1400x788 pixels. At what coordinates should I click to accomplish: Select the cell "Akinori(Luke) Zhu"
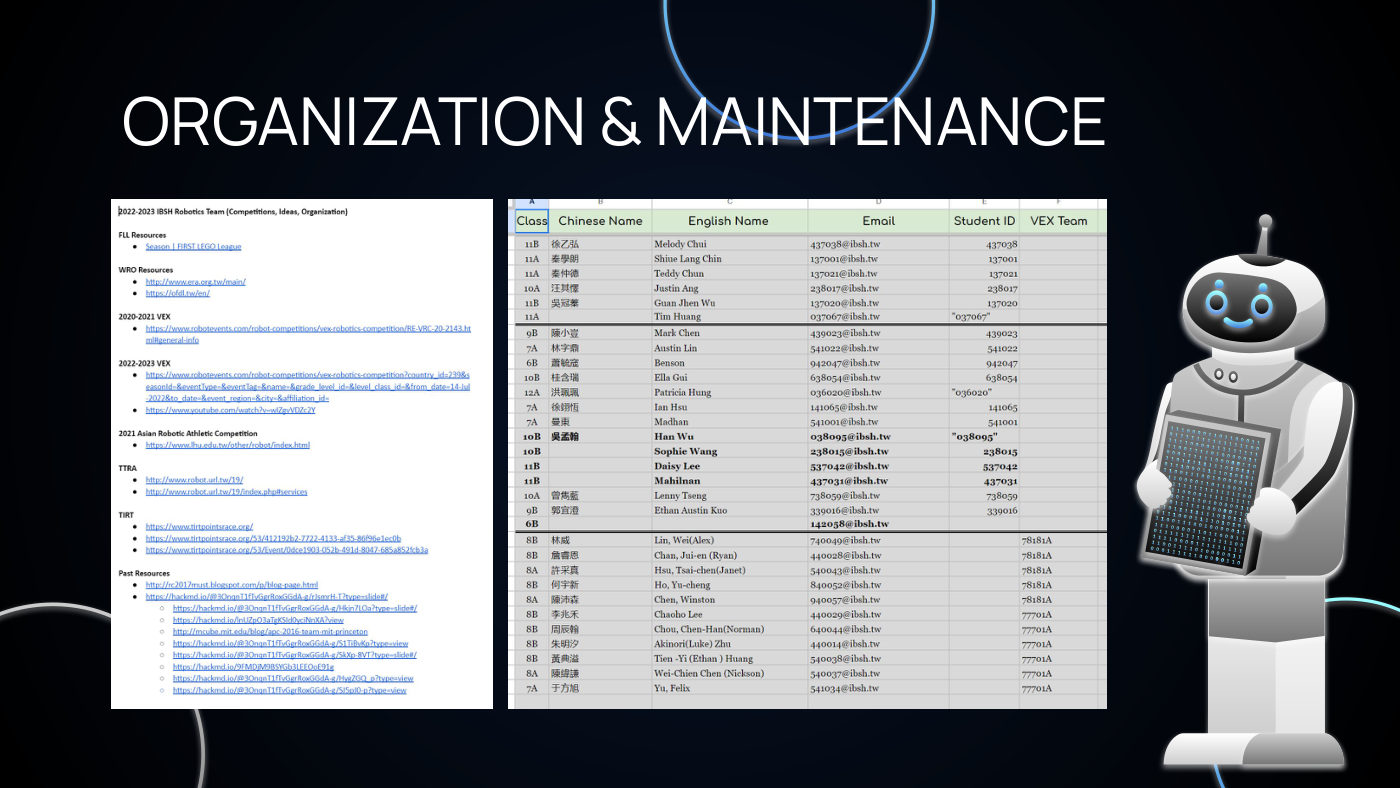(729, 645)
